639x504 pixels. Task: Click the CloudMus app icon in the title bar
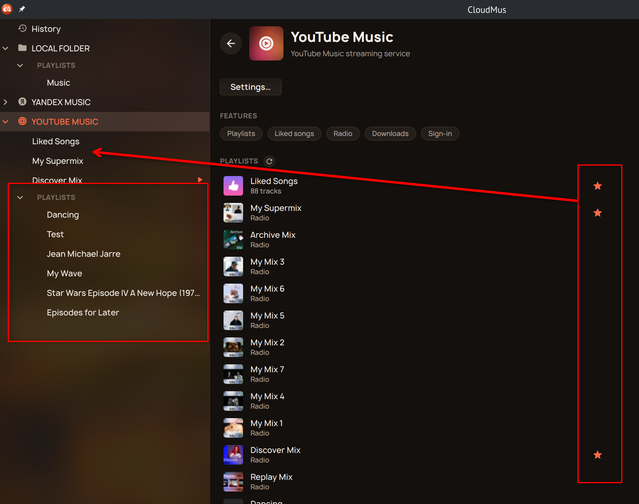[x=7, y=9]
